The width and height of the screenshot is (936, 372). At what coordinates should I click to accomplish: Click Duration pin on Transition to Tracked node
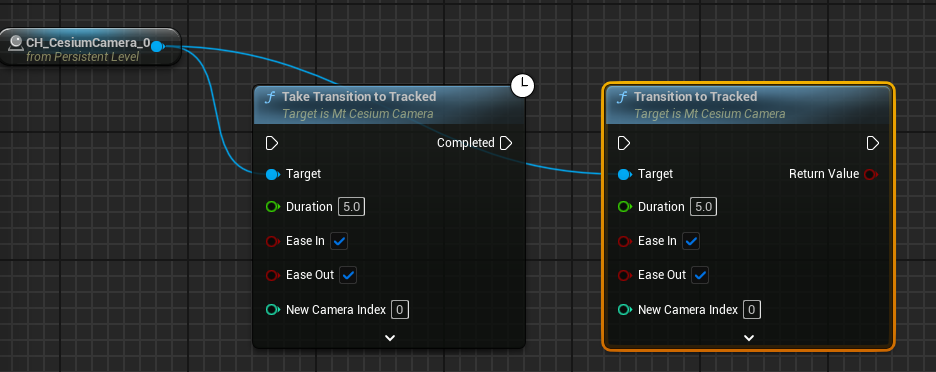[625, 207]
